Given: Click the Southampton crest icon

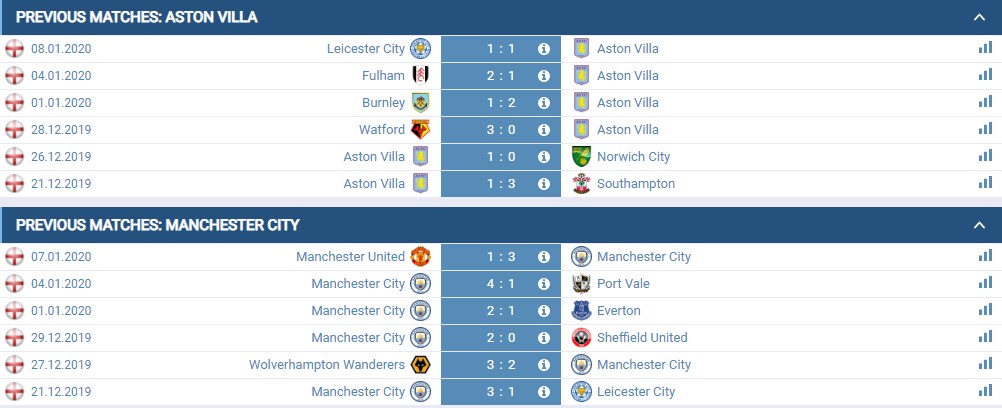Looking at the screenshot, I should (x=582, y=184).
